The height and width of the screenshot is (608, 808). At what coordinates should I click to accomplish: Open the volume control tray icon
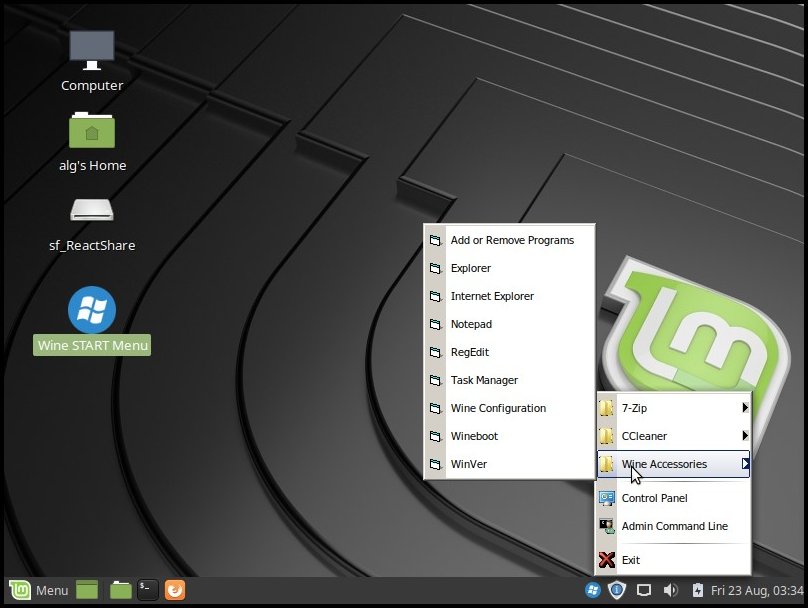(x=670, y=590)
